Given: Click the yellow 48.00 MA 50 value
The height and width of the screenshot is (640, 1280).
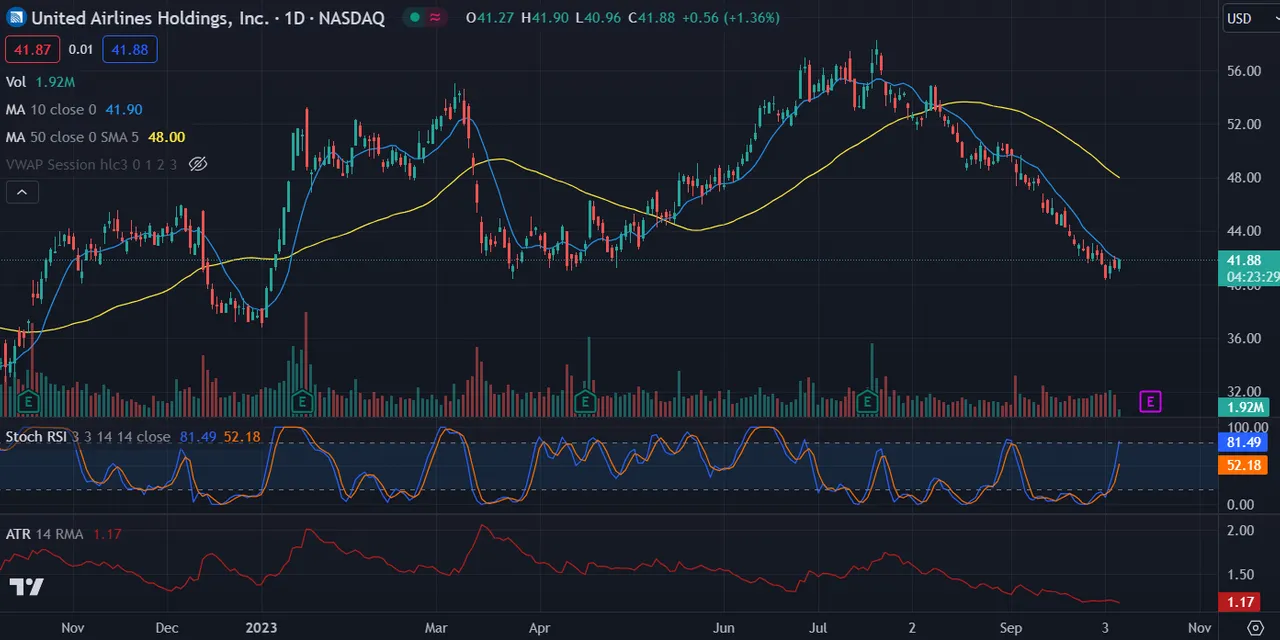Looking at the screenshot, I should [x=166, y=137].
